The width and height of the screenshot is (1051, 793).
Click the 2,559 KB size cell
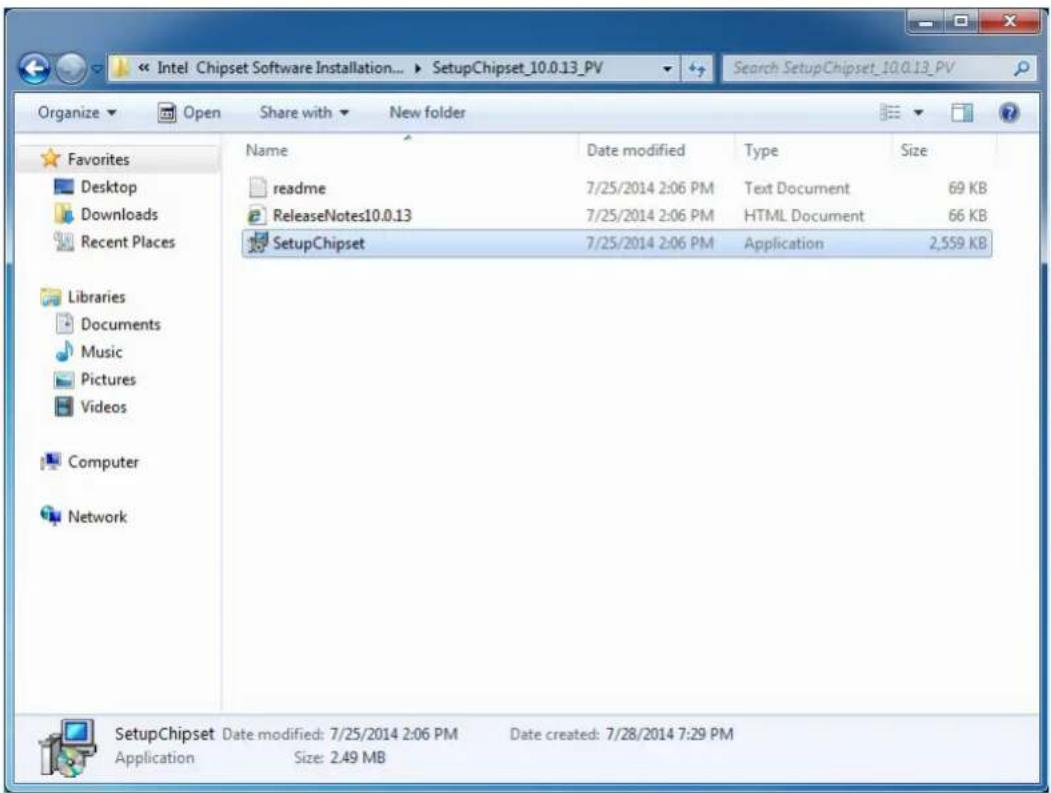tap(957, 243)
